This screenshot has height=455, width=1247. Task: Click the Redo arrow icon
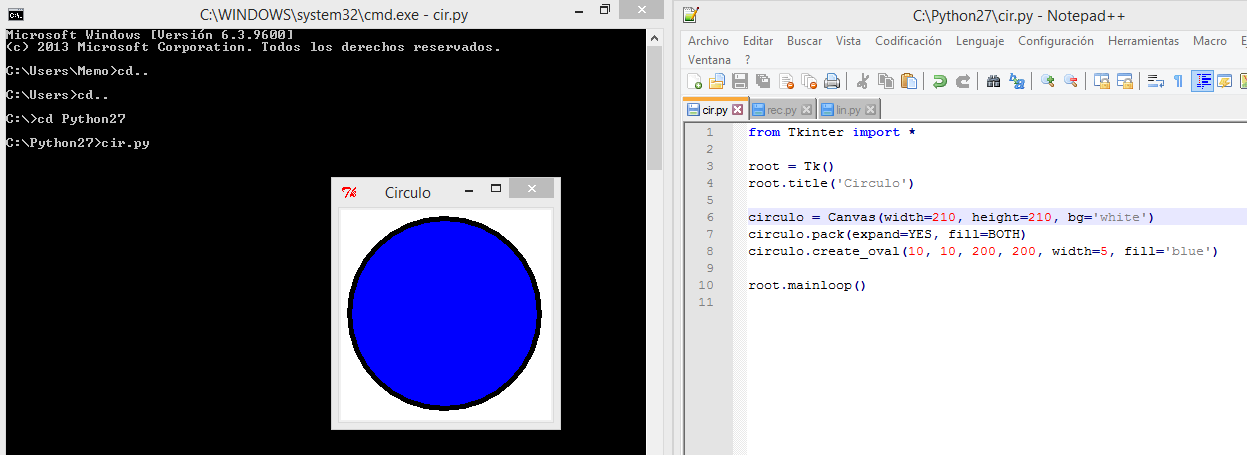(963, 81)
